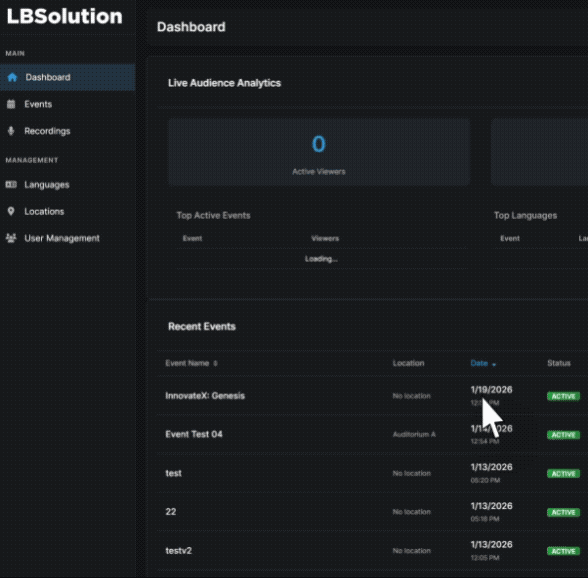Click the Languages sidebar icon
The image size is (588, 578).
click(x=11, y=185)
